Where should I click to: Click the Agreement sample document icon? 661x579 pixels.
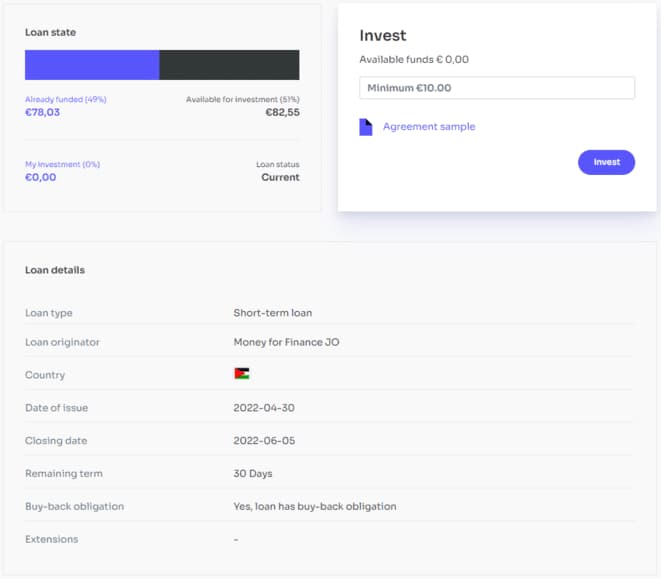pos(365,127)
